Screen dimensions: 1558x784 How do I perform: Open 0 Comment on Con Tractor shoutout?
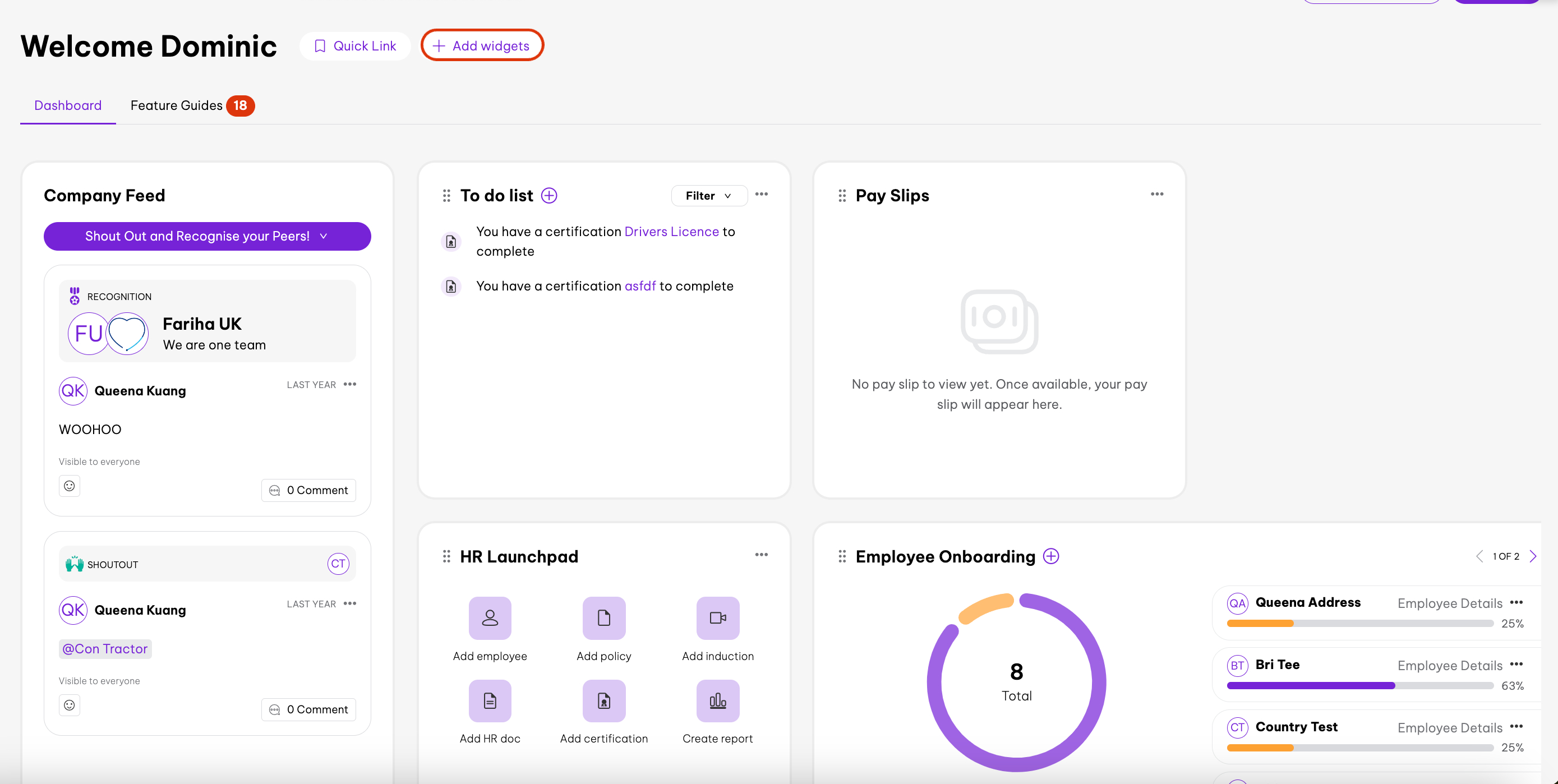(308, 709)
